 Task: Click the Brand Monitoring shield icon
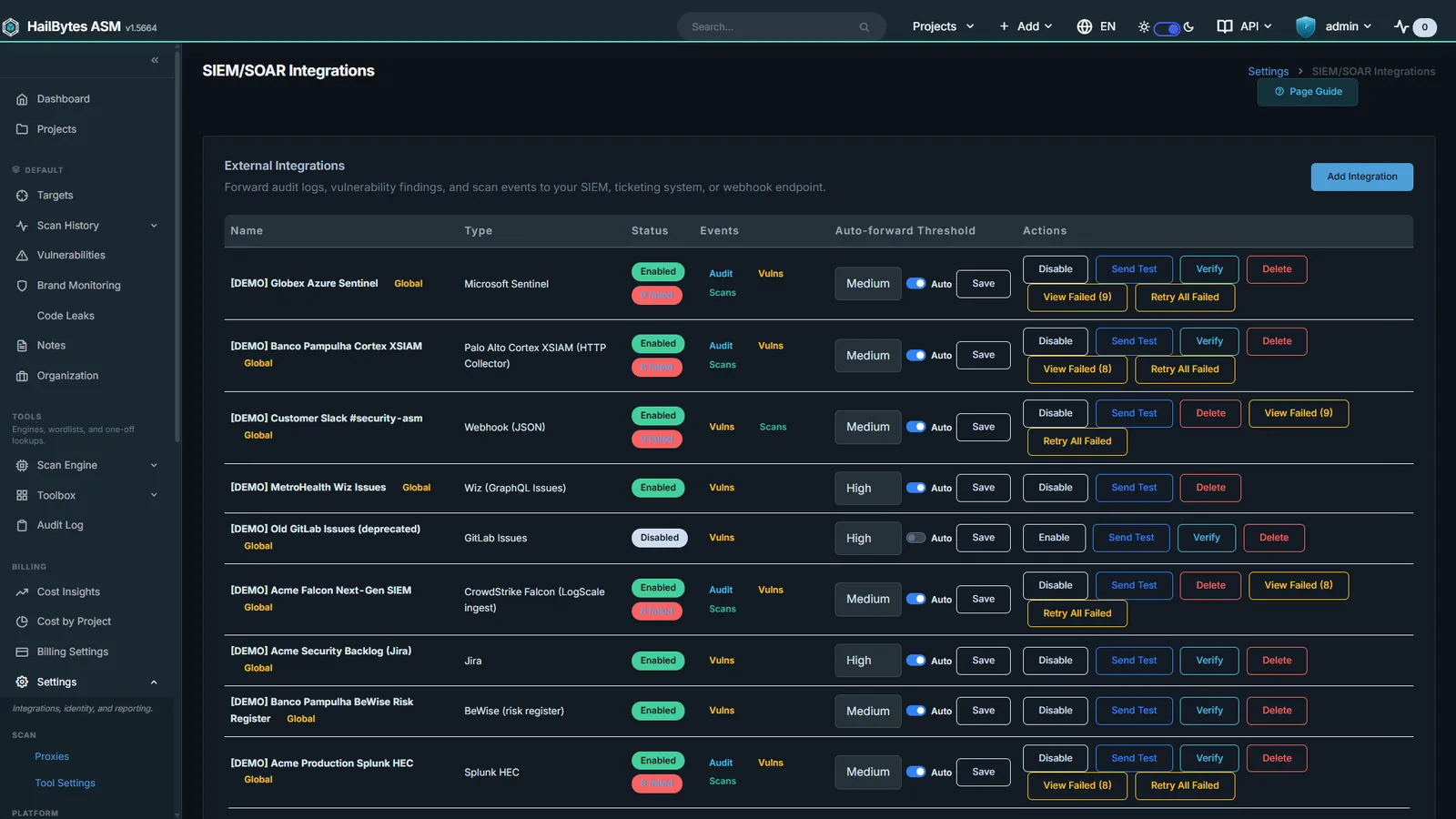point(22,286)
